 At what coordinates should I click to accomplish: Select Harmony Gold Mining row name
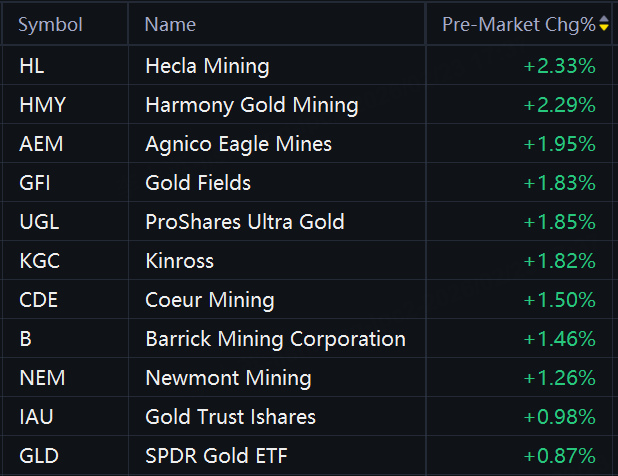[x=251, y=105]
